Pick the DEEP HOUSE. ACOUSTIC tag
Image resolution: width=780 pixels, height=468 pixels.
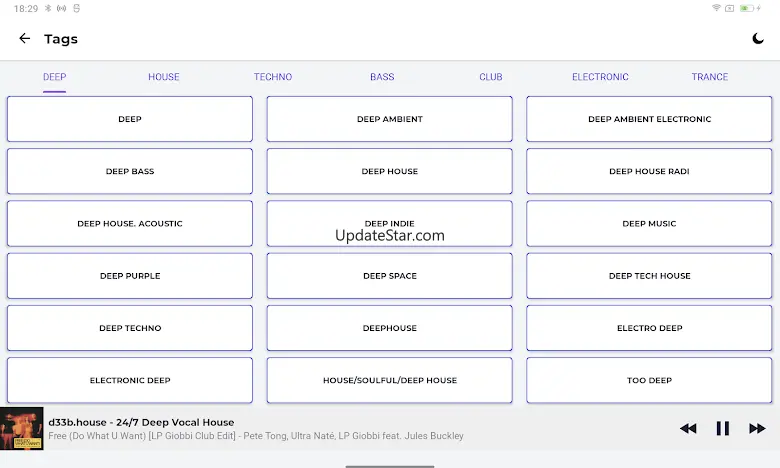130,223
